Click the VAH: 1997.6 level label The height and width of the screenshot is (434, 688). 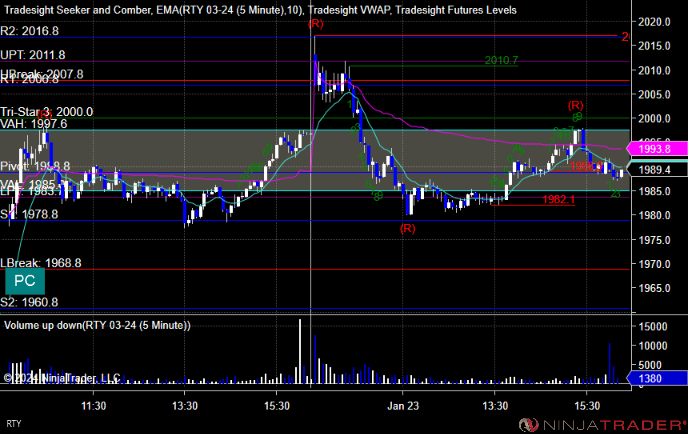(x=34, y=124)
